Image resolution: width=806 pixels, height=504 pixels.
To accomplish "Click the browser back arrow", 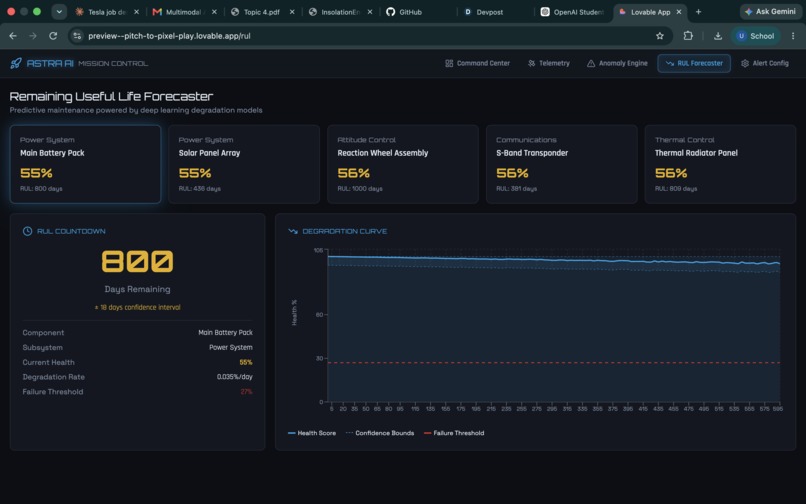I will [13, 36].
